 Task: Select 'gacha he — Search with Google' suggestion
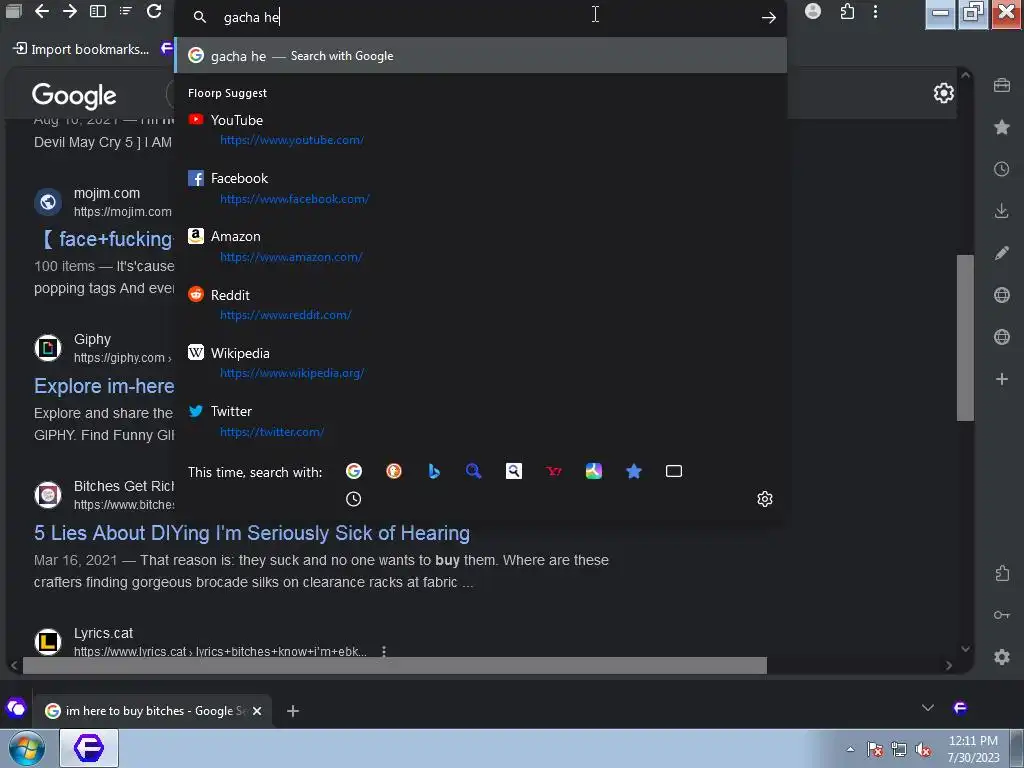coord(481,56)
